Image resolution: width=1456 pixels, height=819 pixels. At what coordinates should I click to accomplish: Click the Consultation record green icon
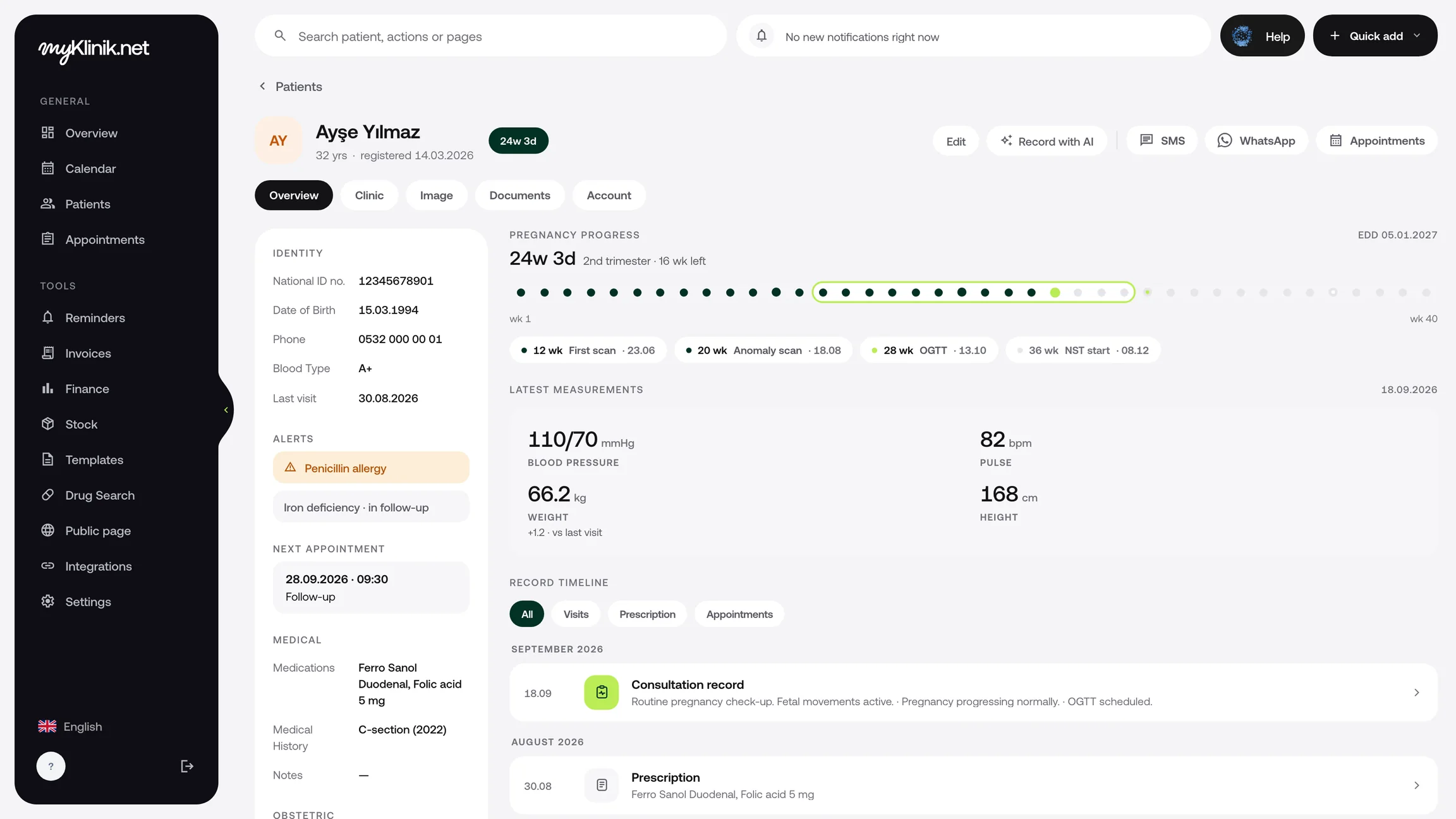[x=602, y=692]
